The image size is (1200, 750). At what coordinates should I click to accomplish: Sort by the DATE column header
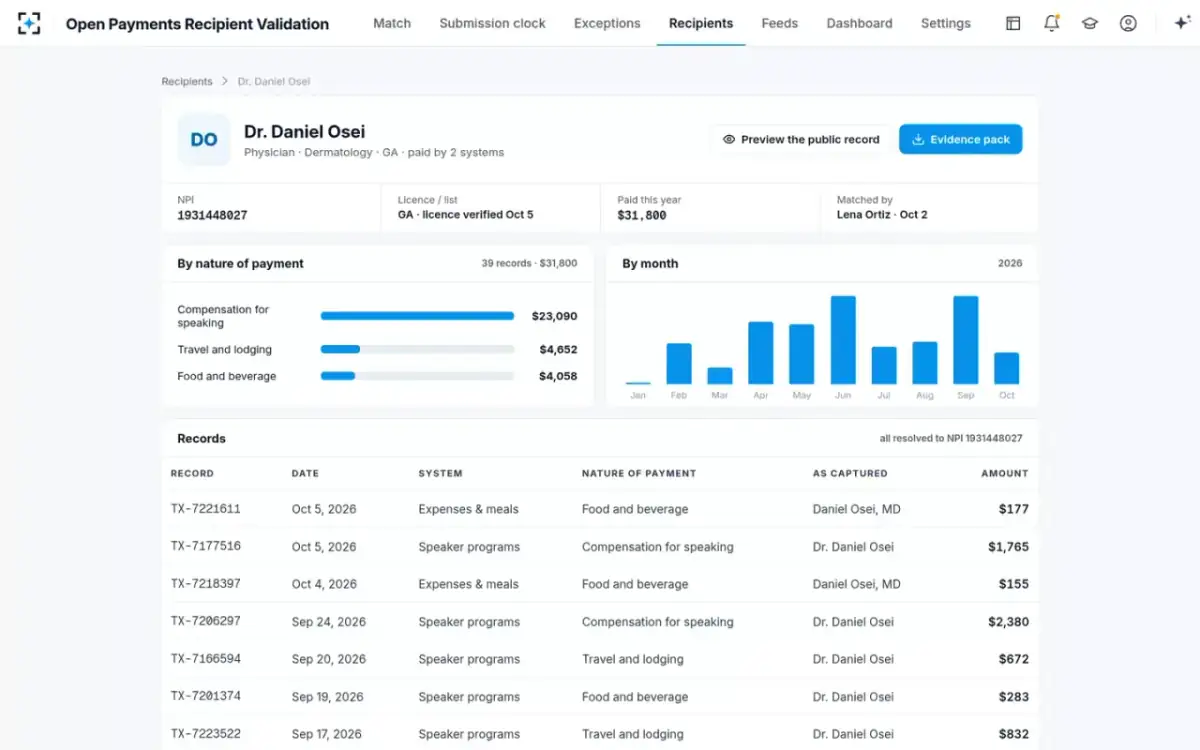(305, 473)
